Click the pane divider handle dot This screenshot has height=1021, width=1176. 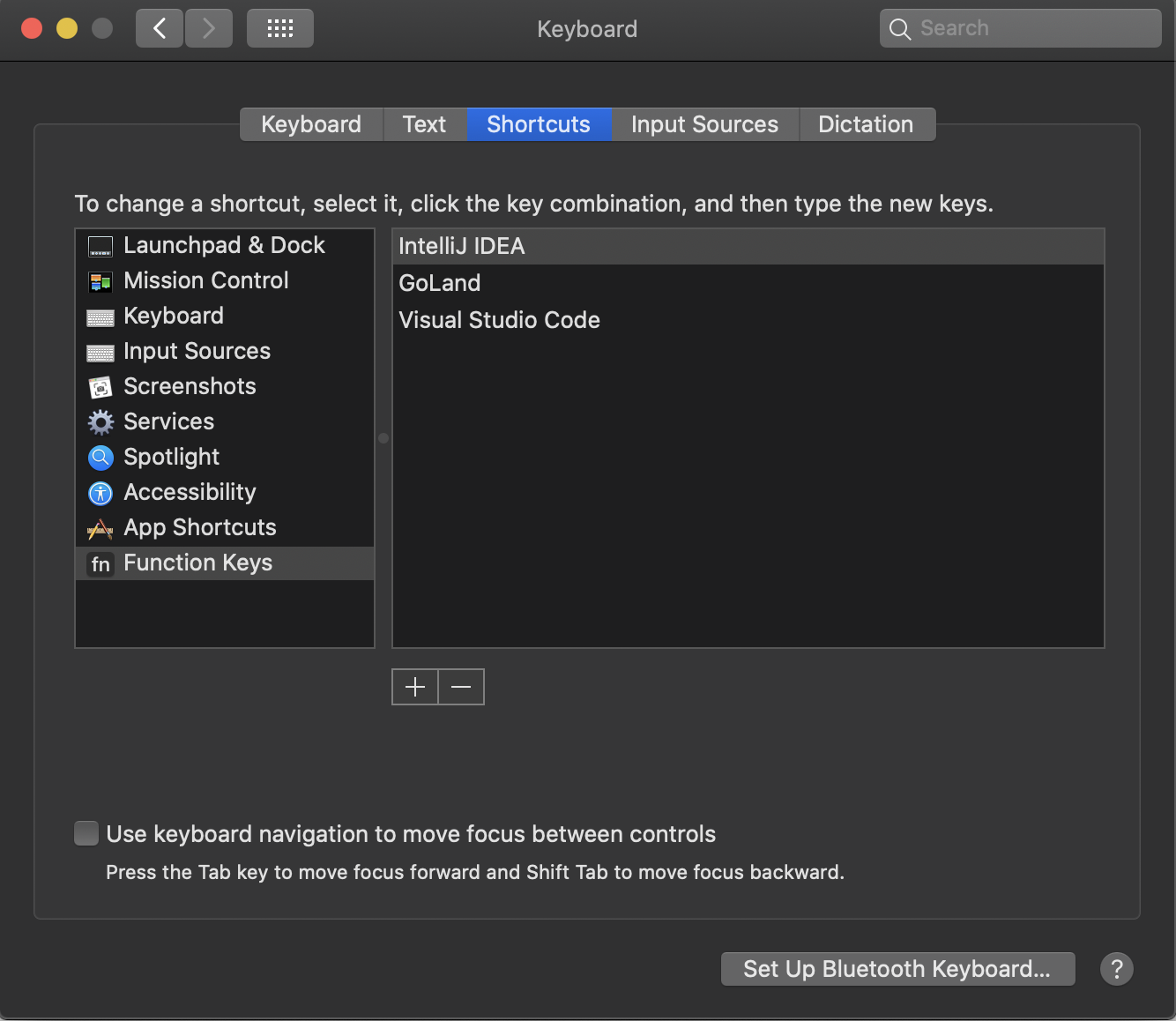383,438
